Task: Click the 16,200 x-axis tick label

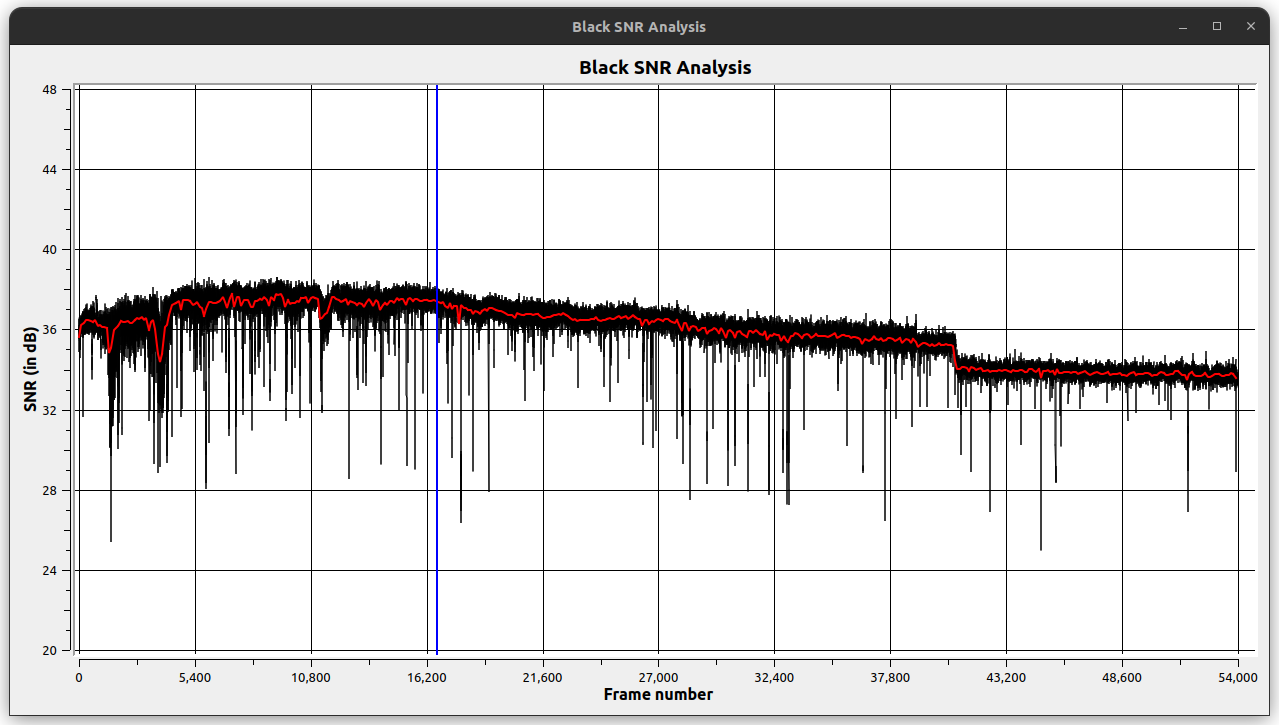Action: 427,677
